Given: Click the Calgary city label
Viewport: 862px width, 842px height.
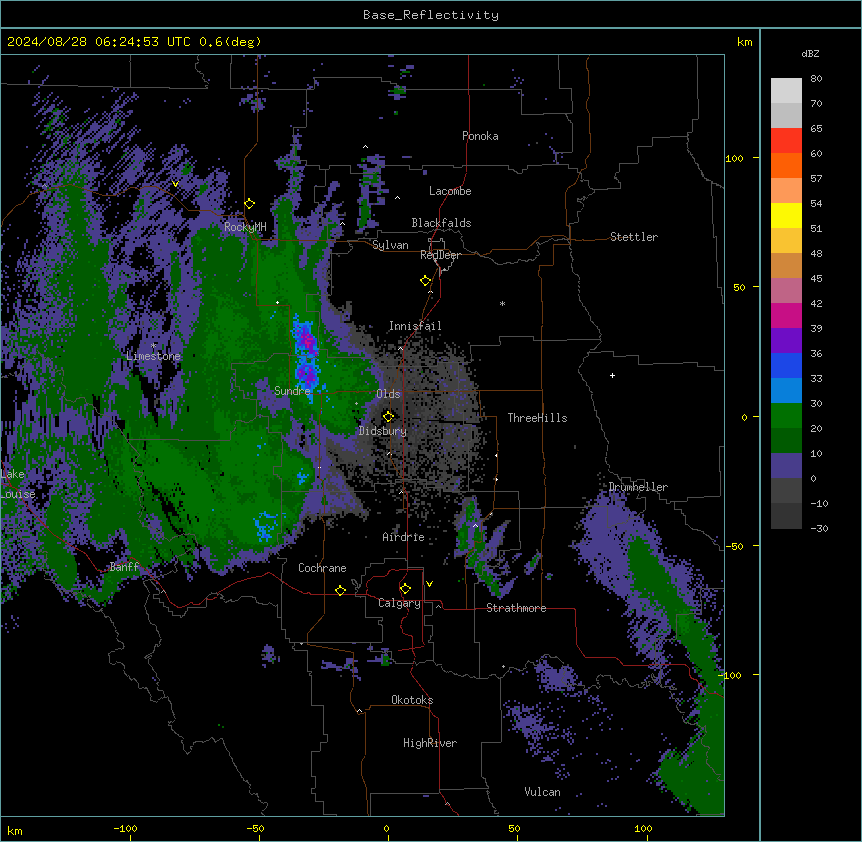Looking at the screenshot, I should coord(399,603).
